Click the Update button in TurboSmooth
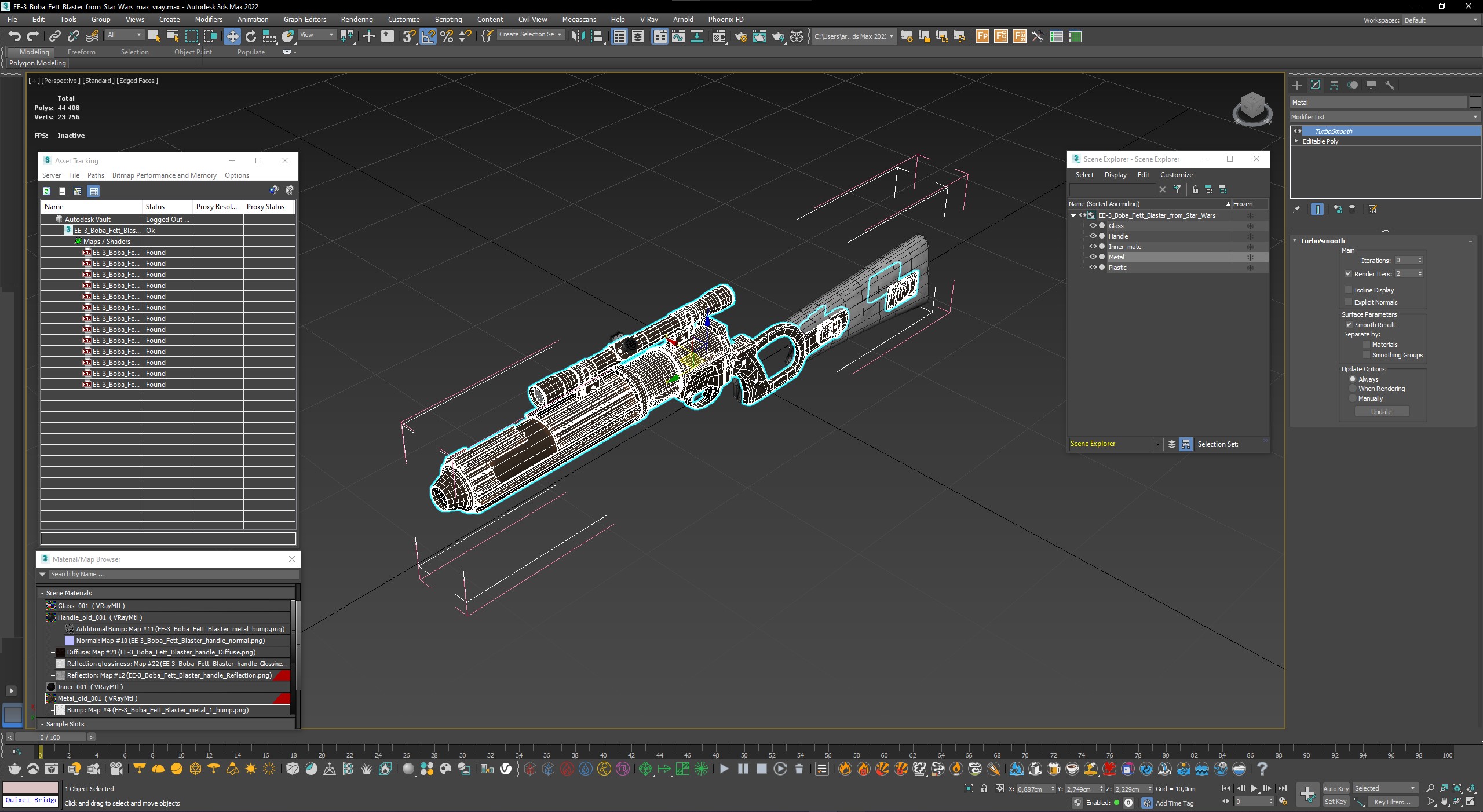1483x812 pixels. click(1381, 412)
